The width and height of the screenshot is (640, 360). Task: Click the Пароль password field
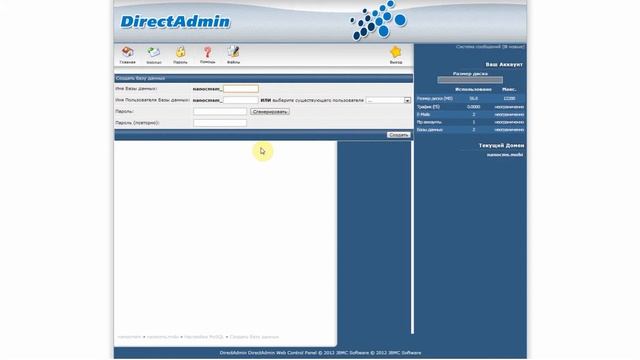220,111
